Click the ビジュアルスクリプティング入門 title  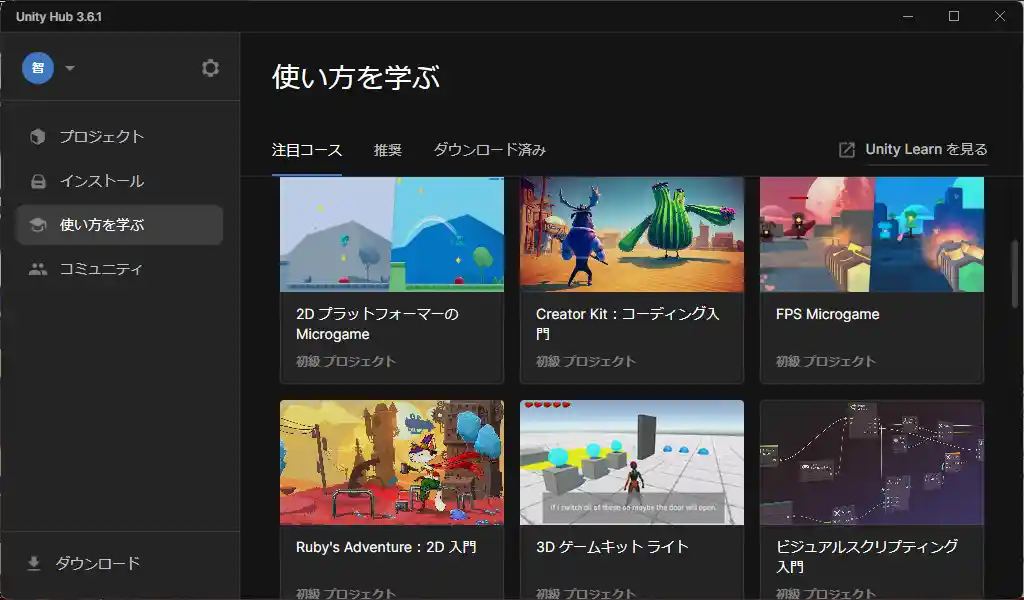(x=867, y=556)
